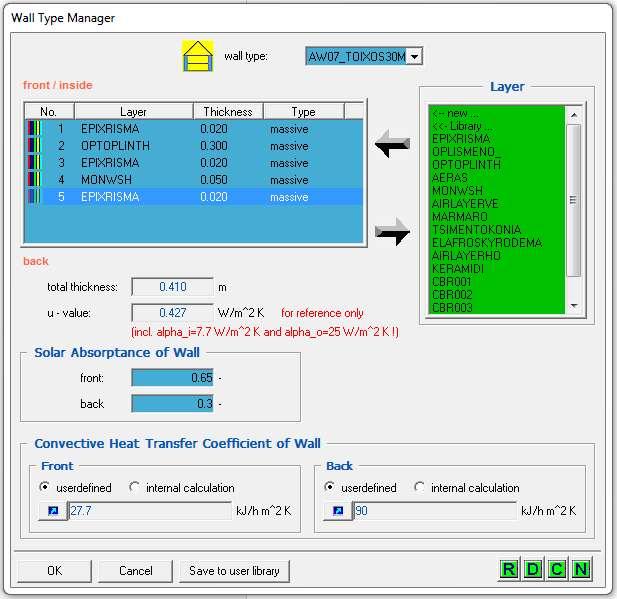617x599 pixels.
Task: Select KERAMIDI in the Layer list
Action: point(458,268)
